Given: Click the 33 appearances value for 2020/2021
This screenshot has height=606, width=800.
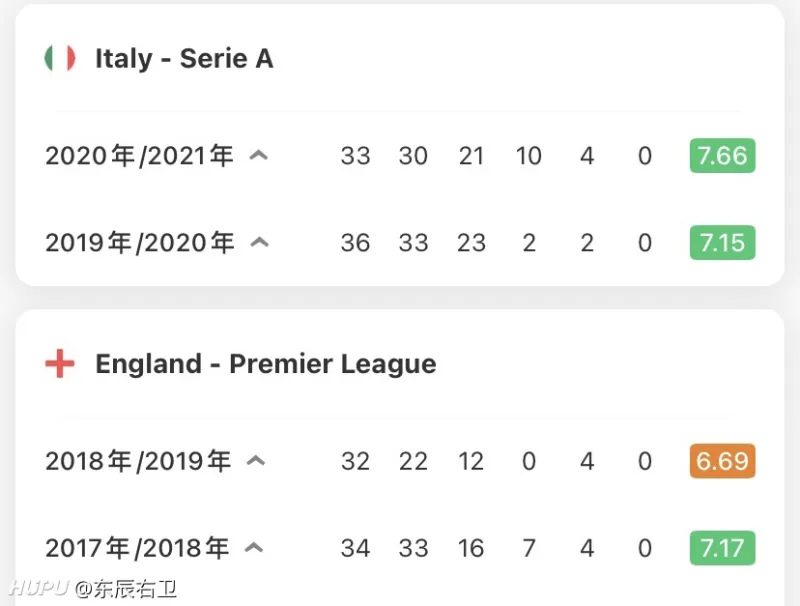Looking at the screenshot, I should 355,156.
